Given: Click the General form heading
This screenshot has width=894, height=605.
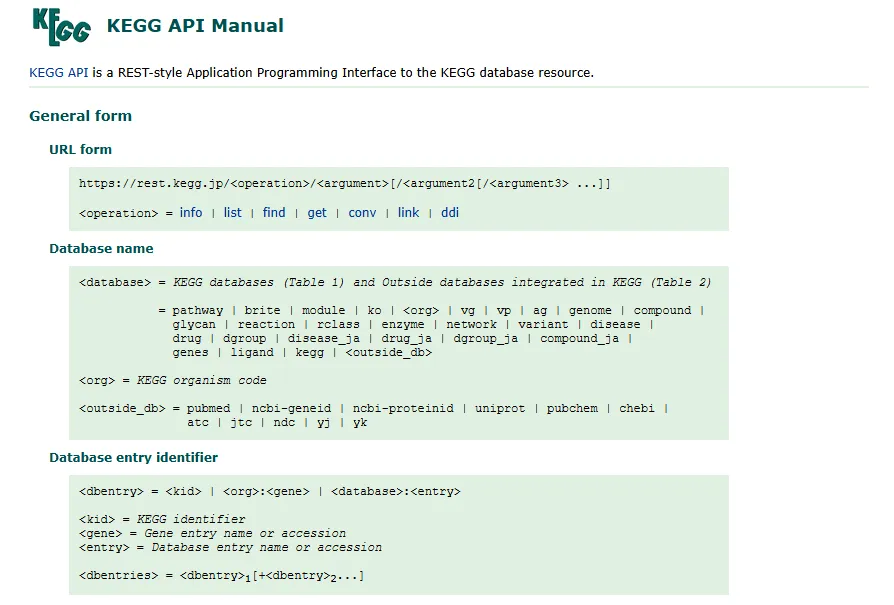Looking at the screenshot, I should click(x=80, y=116).
